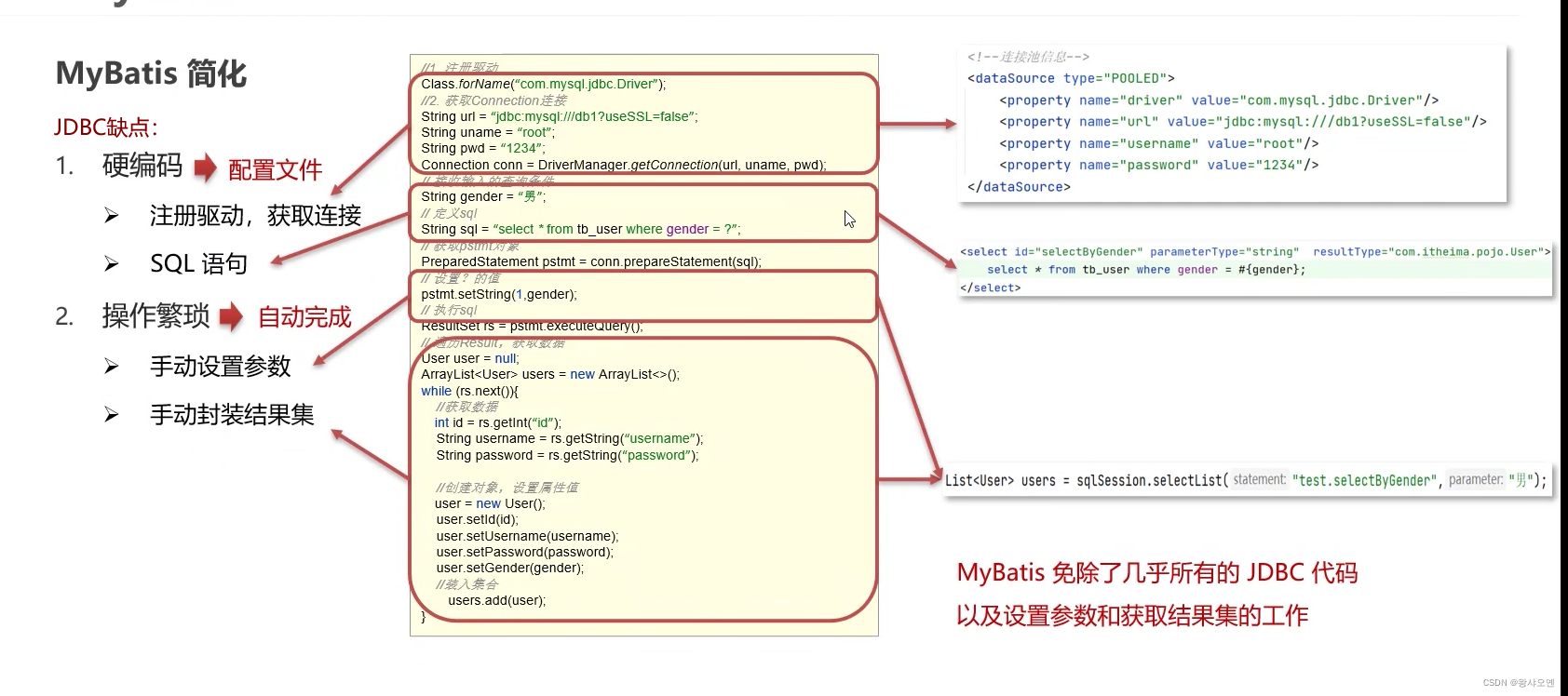
Task: Select the 'String uname = "root"' line
Action: coord(488,132)
